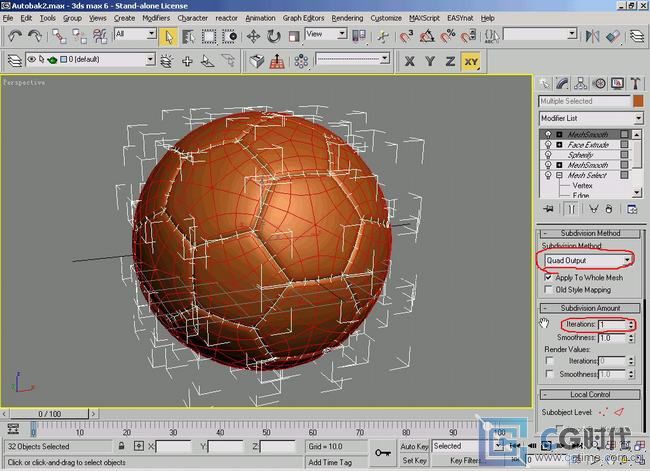Select the Scale tool
Viewport: 650px width, 471px height.
coord(294,36)
